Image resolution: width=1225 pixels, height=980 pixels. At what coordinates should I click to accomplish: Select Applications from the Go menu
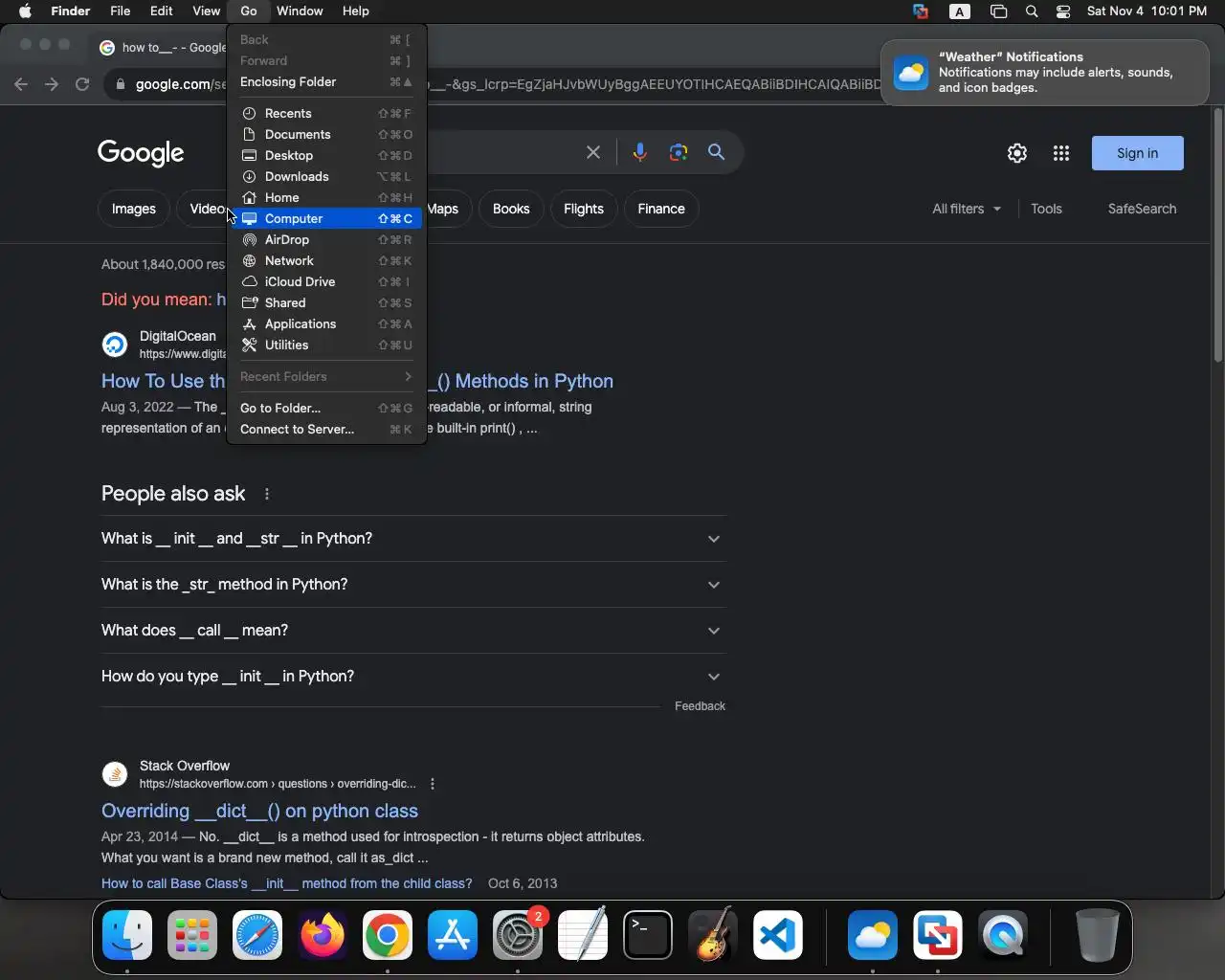tap(326, 324)
